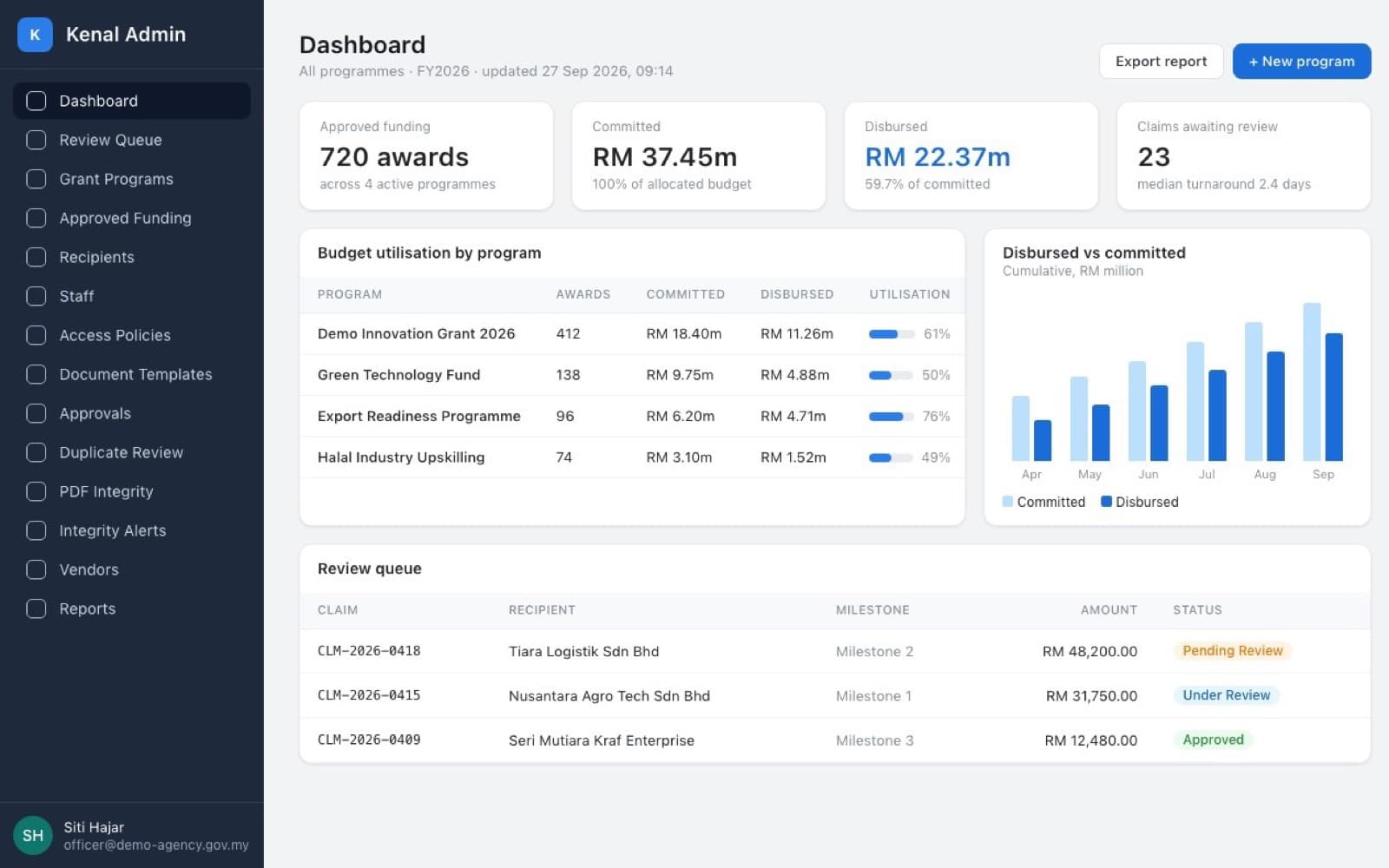Select the Green Technology Fund program name
This screenshot has width=1389, height=868.
398,375
